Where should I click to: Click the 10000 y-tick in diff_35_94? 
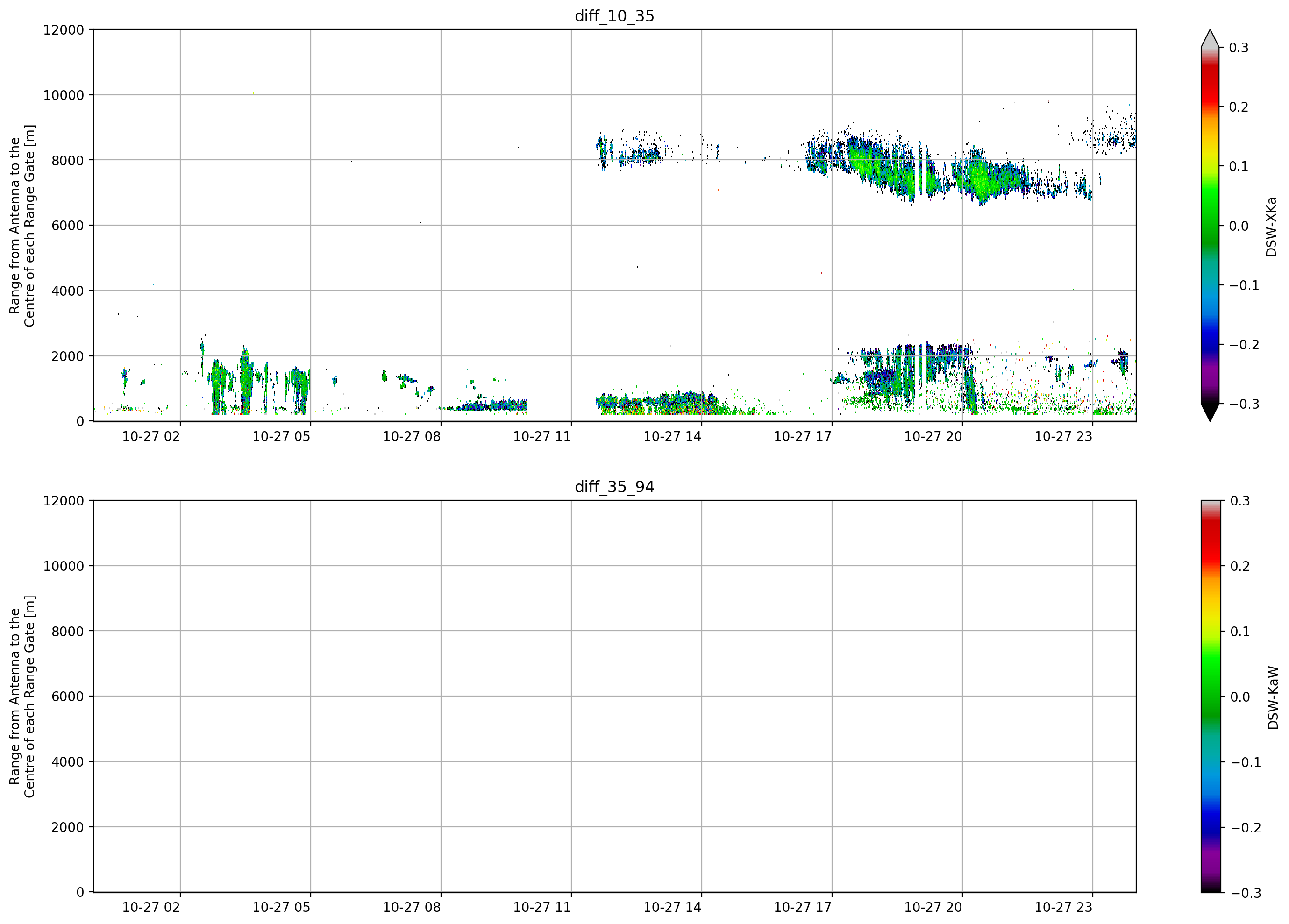click(x=64, y=566)
